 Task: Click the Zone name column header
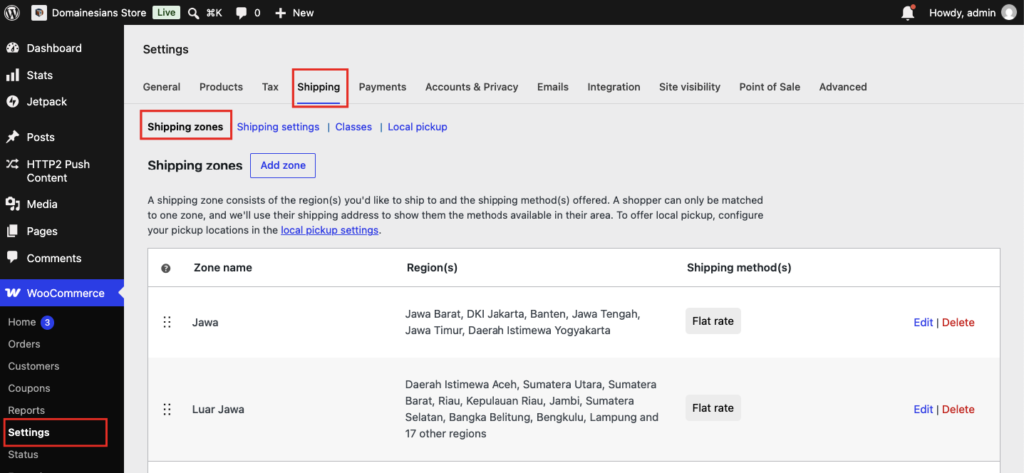point(223,267)
